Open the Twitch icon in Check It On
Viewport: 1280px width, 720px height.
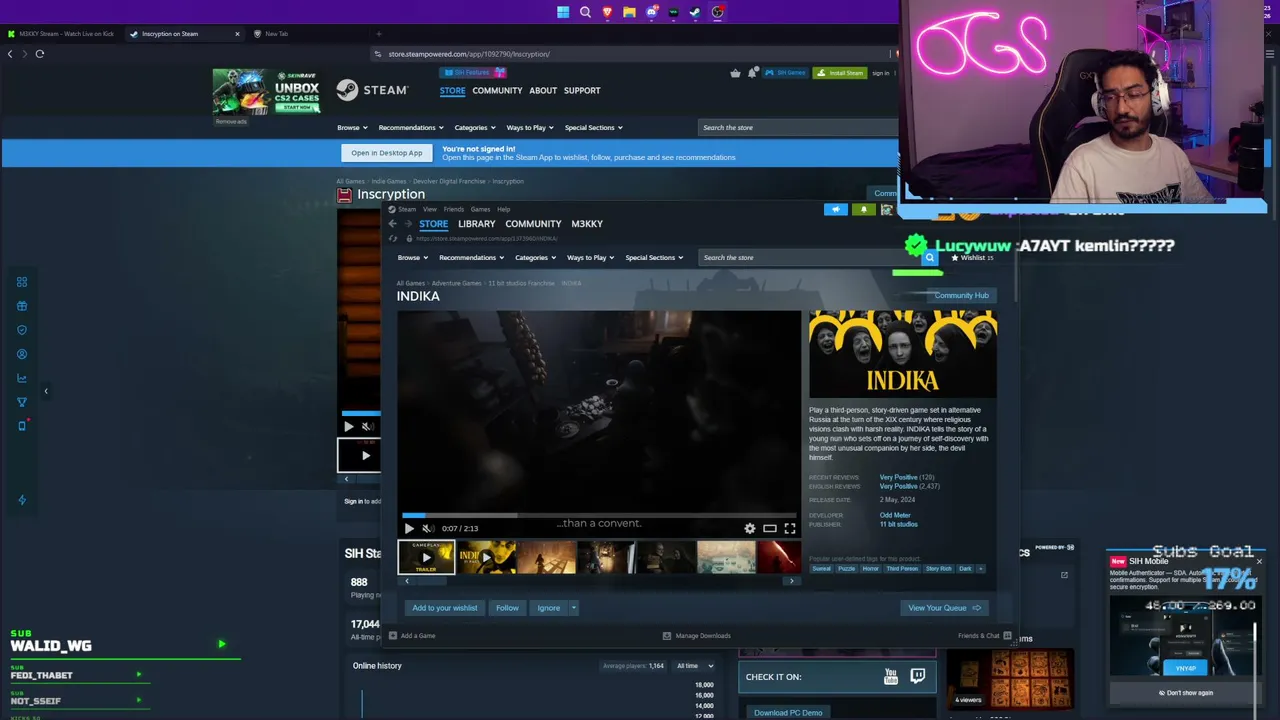click(x=918, y=677)
